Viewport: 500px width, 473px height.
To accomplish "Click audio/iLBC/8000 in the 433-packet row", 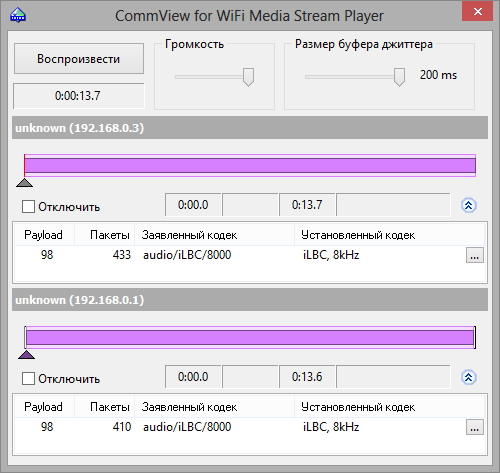I will [x=187, y=255].
